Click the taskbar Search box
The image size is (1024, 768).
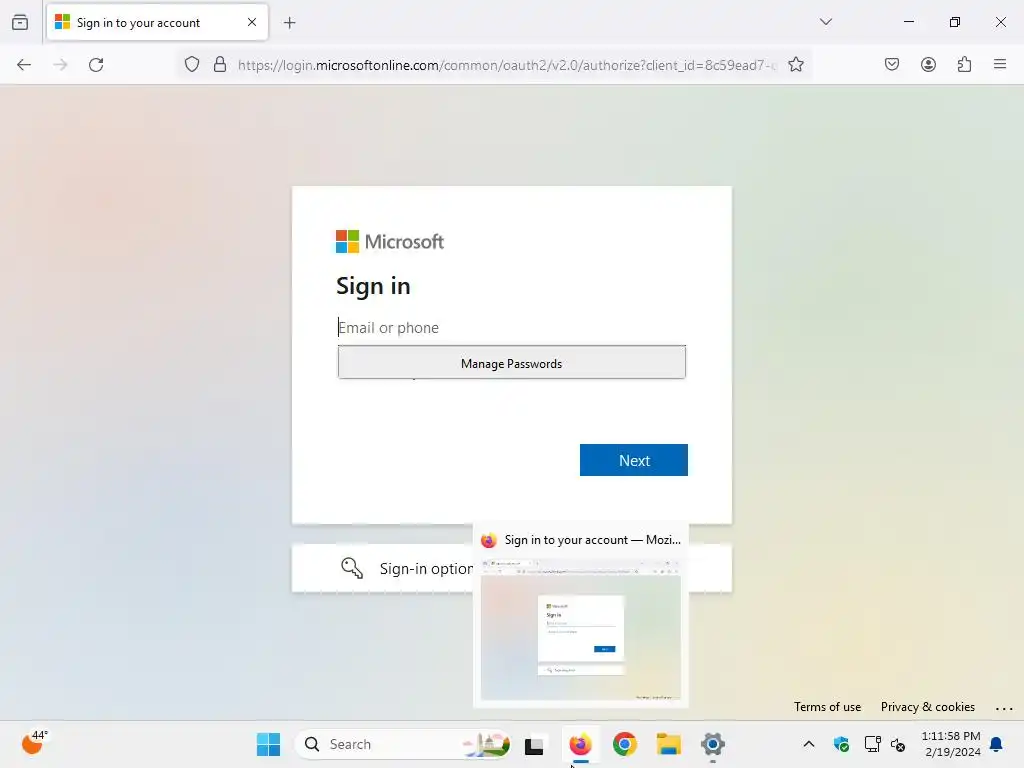(x=402, y=744)
